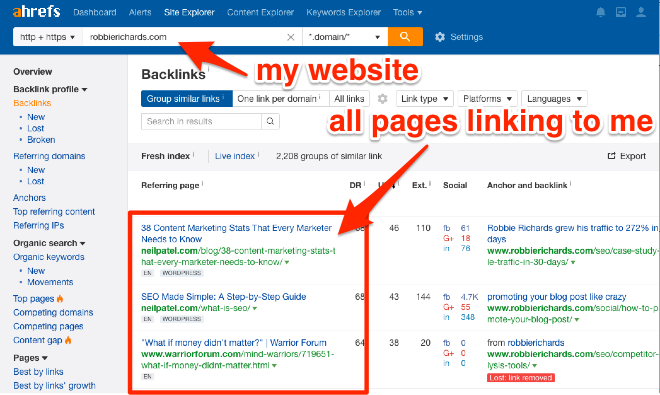
Task: Open Anchors report
Action: (29, 198)
